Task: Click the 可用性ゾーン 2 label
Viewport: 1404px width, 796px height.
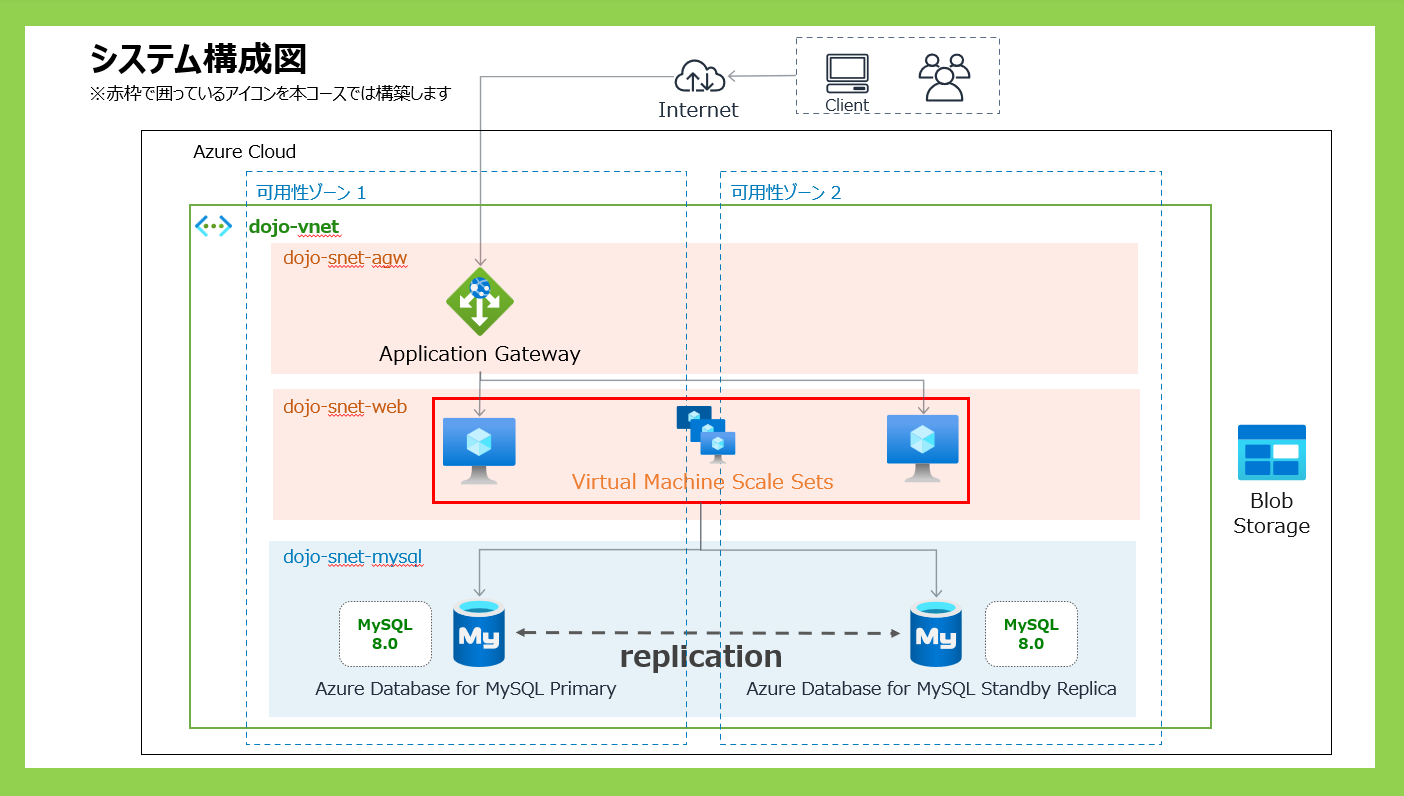Action: pyautogui.click(x=785, y=192)
